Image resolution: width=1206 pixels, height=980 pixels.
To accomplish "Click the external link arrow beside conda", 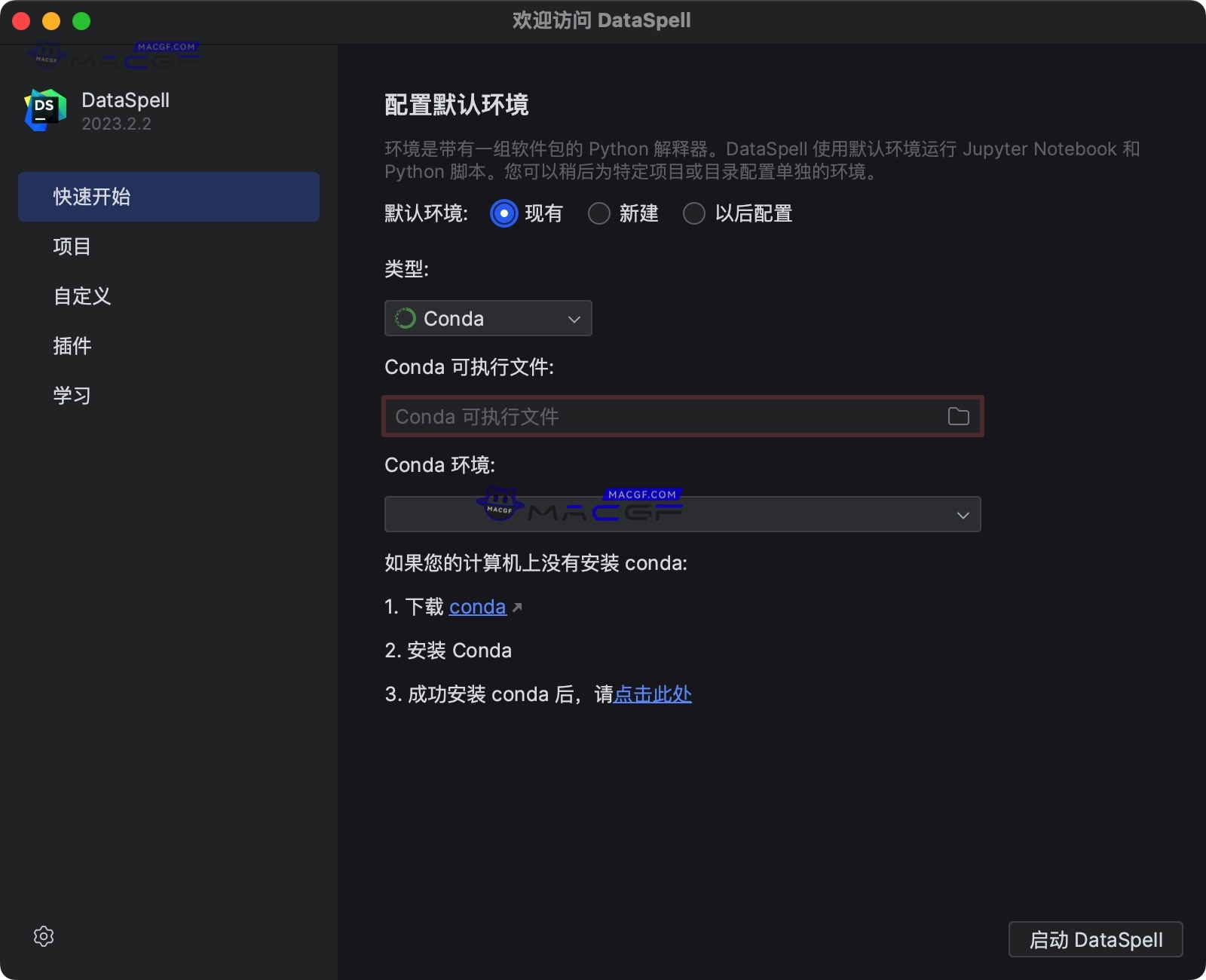I will click(517, 606).
